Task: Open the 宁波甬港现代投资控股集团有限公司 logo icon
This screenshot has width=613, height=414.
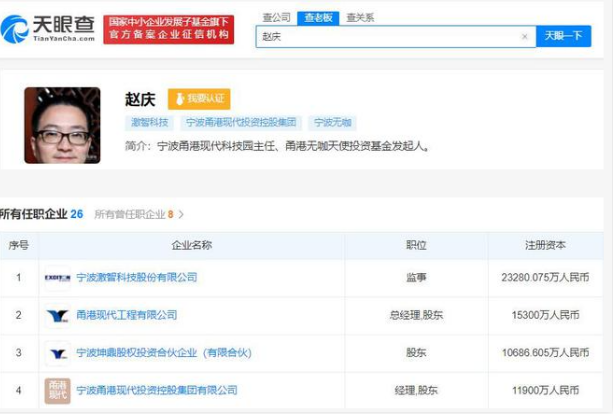Action: pos(57,391)
